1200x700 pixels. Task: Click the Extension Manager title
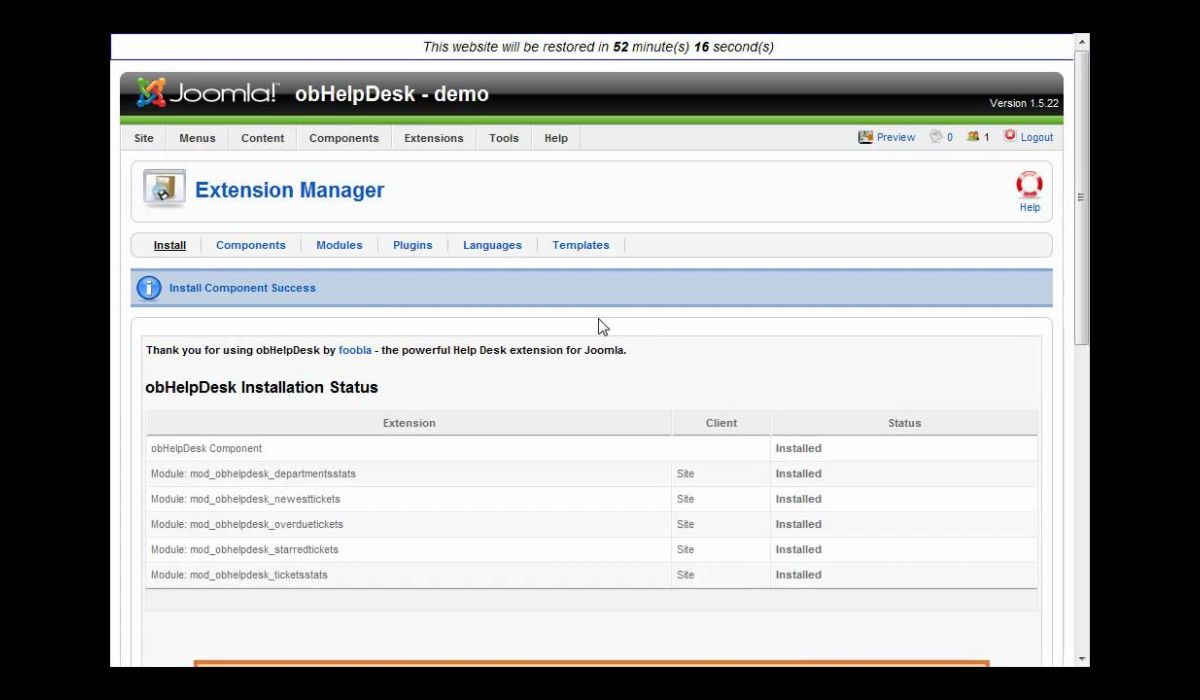(289, 190)
